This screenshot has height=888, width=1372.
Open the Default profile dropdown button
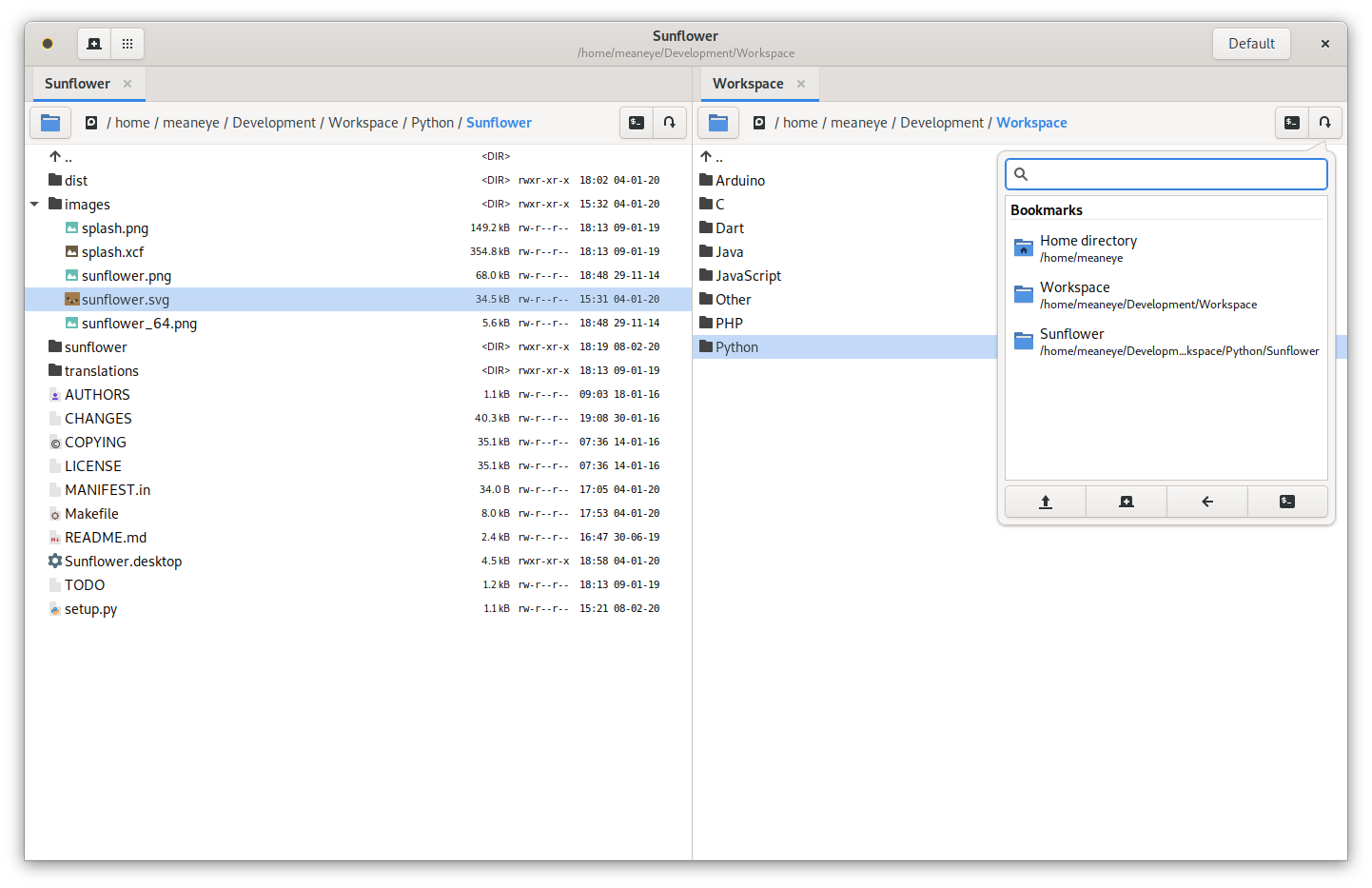click(1251, 44)
